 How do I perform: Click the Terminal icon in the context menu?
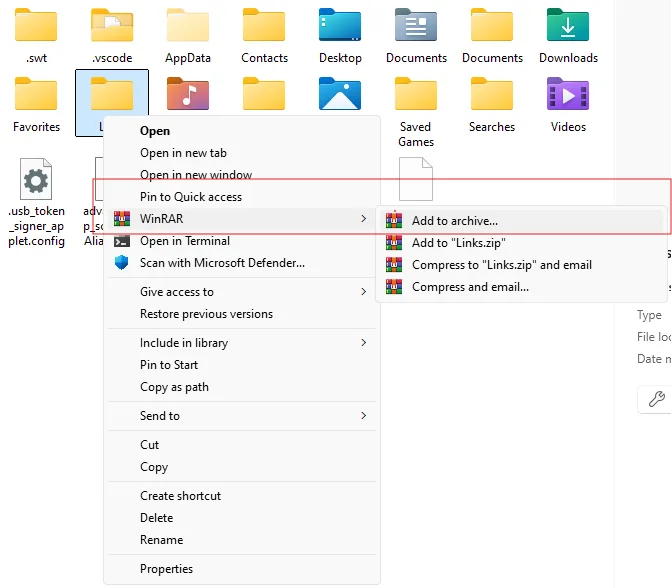tap(122, 241)
